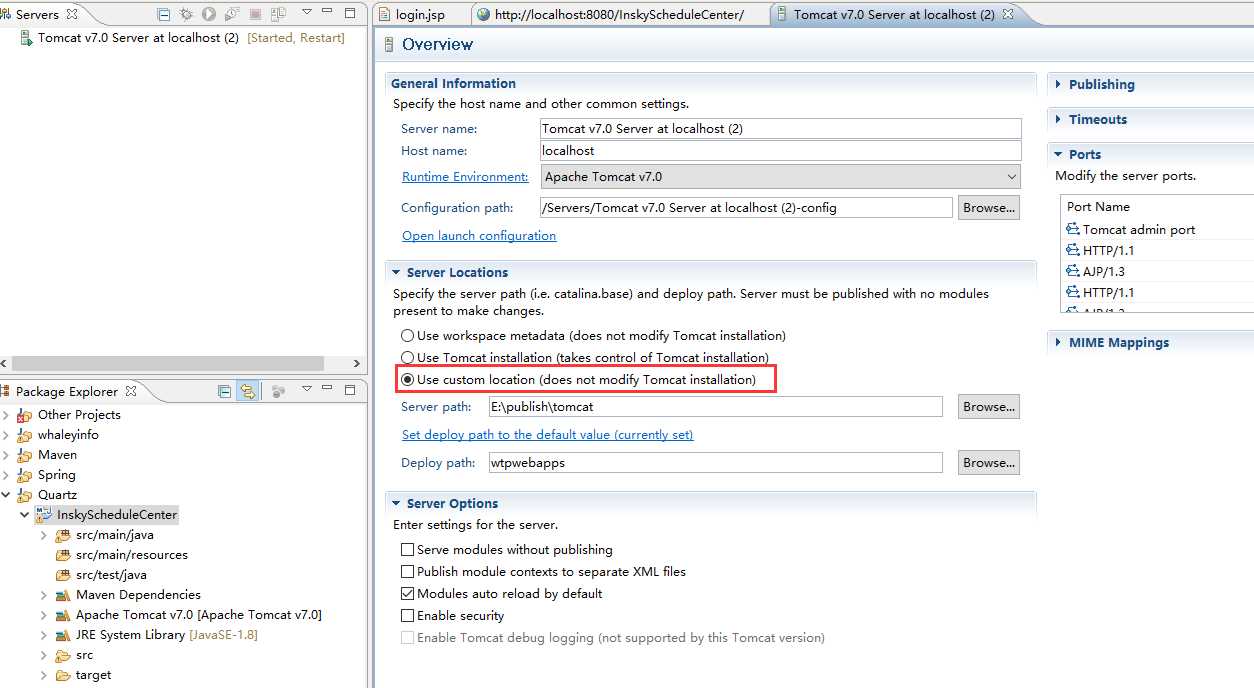Click the src/test/java package folder icon
The image size is (1254, 688).
point(63,575)
